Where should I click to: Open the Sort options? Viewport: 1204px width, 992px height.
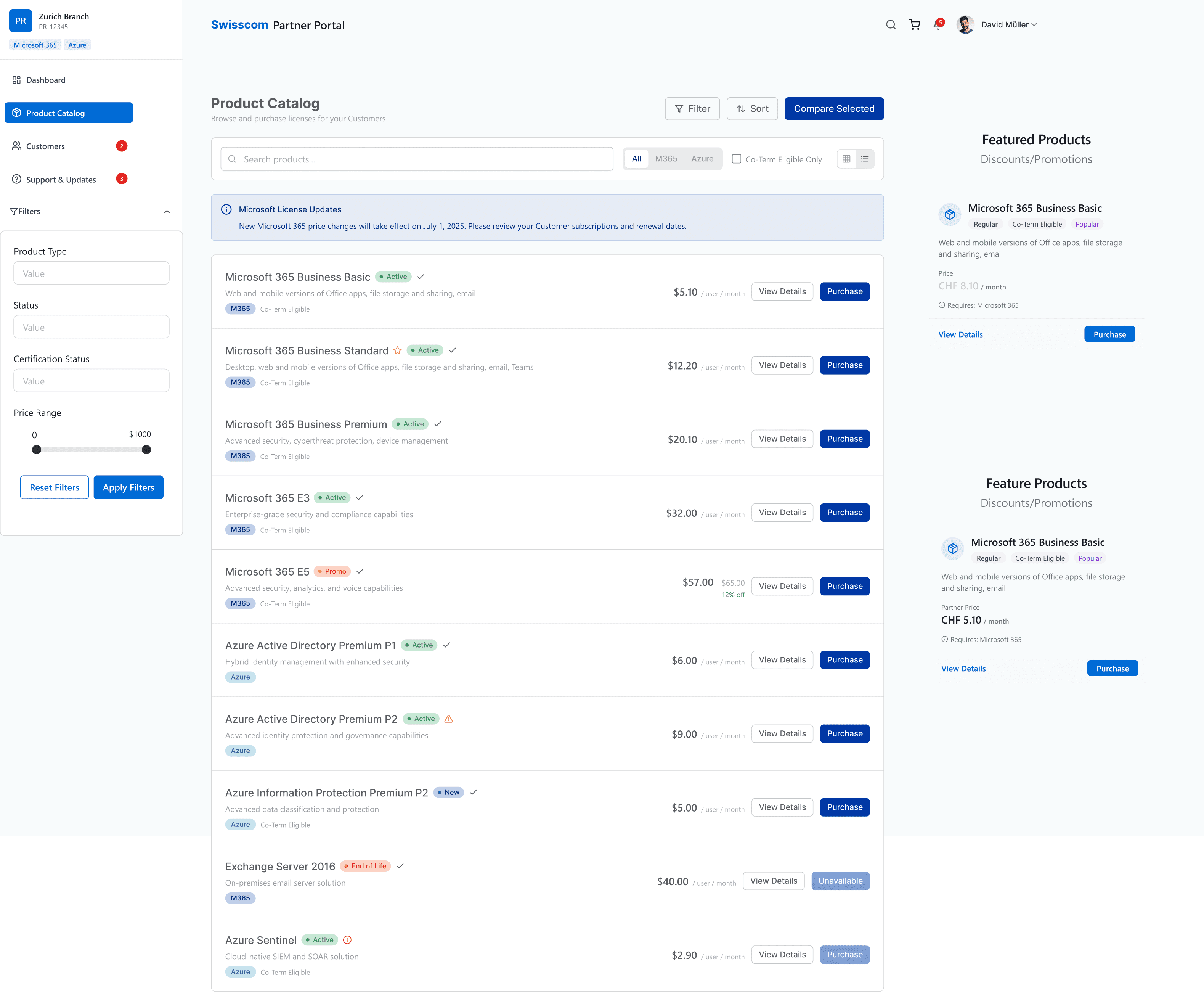[752, 109]
